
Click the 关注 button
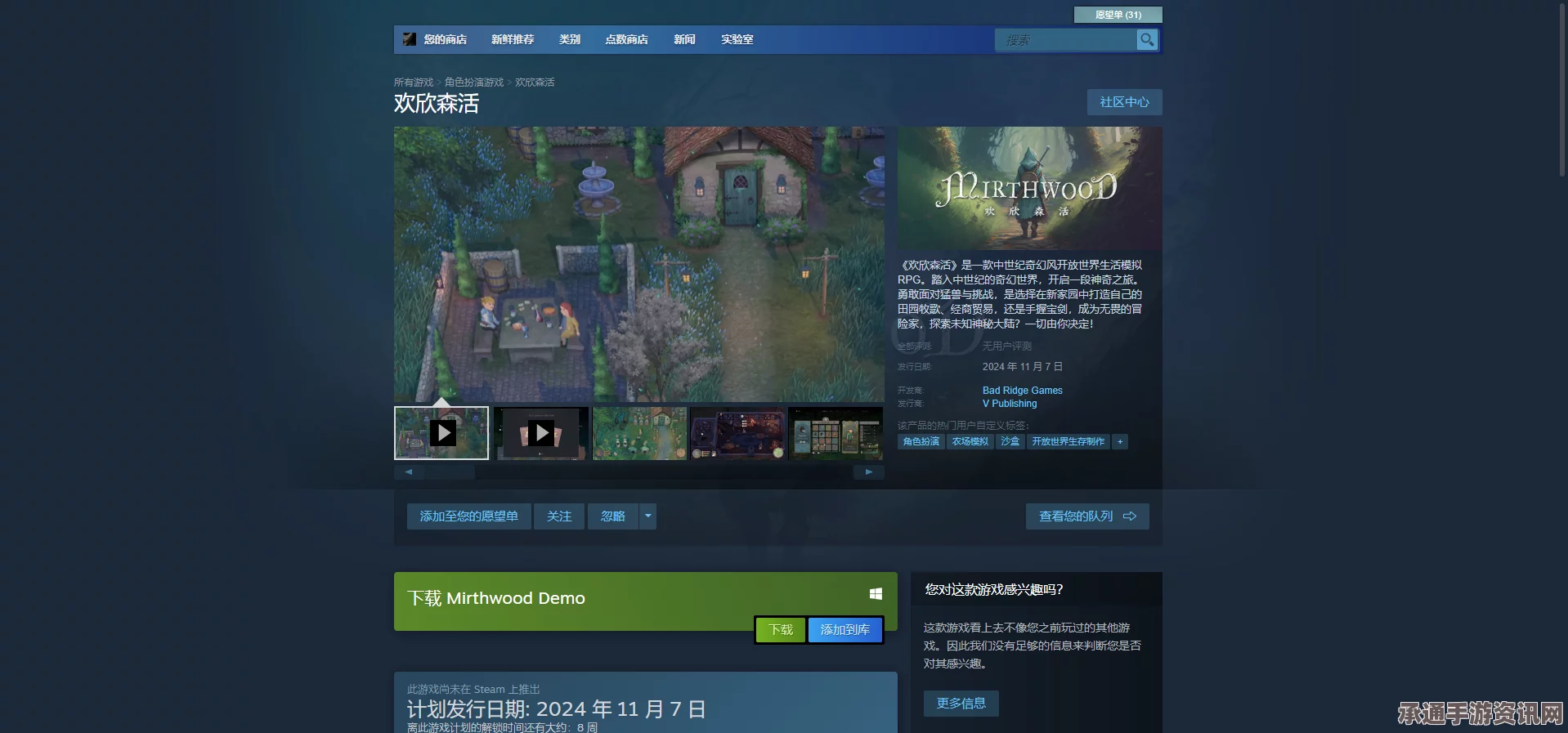pyautogui.click(x=559, y=516)
